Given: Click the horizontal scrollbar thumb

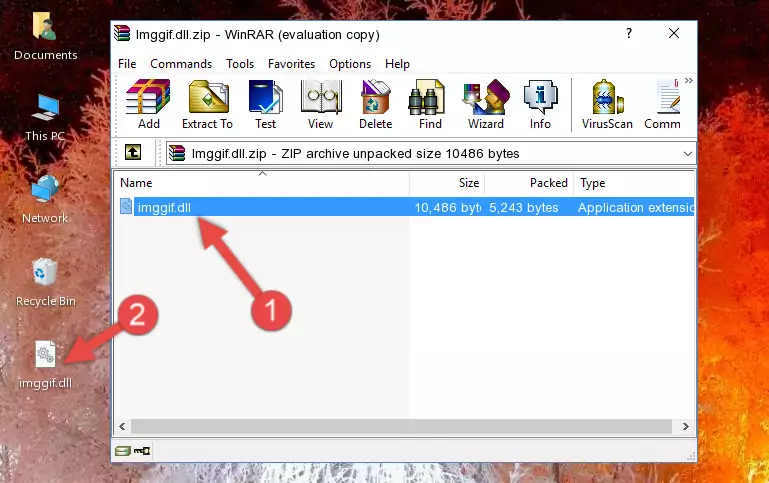Looking at the screenshot, I should 401,427.
